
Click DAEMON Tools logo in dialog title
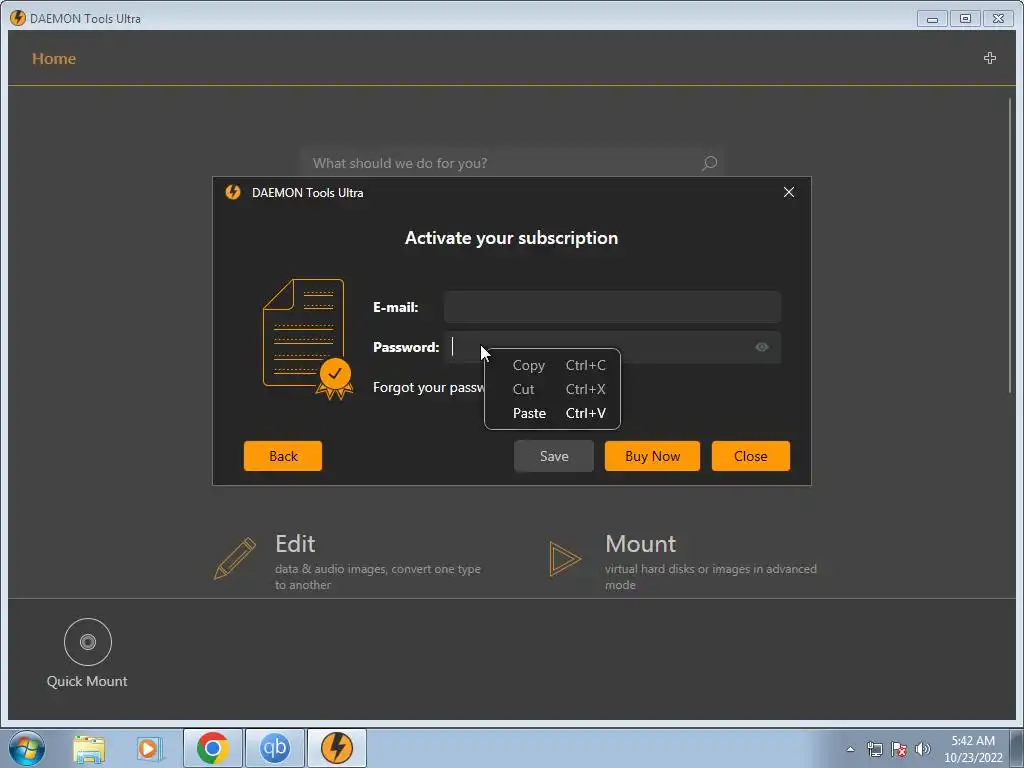233,192
